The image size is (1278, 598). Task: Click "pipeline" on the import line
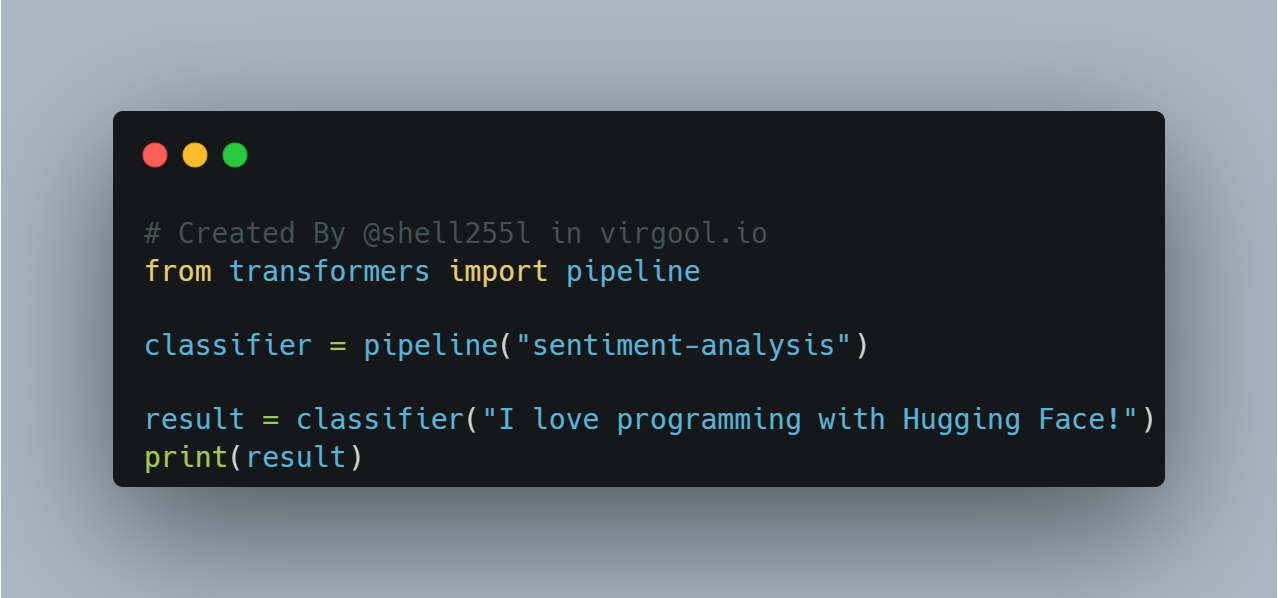633,271
